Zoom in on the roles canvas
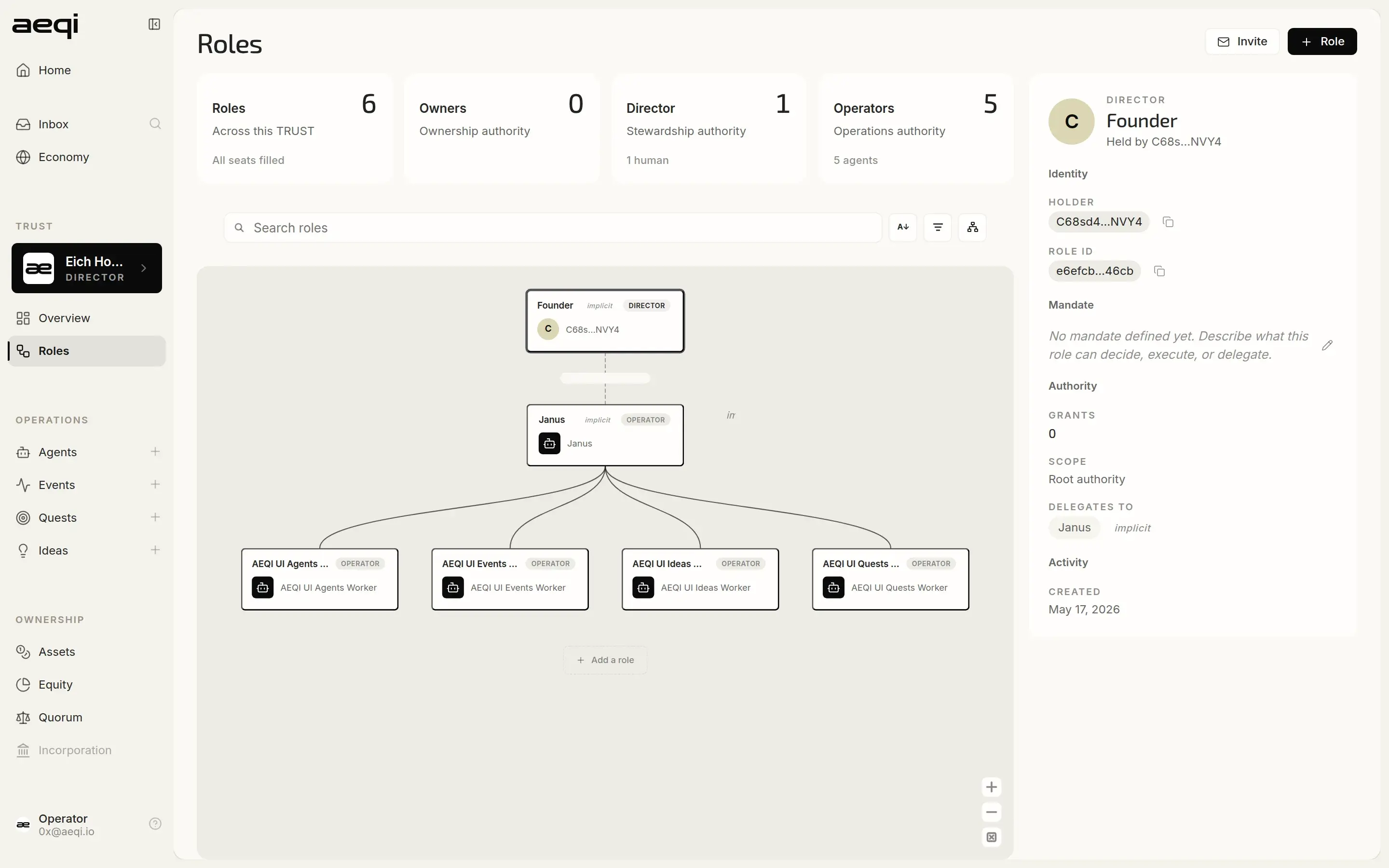This screenshot has height=868, width=1389. pyautogui.click(x=991, y=787)
